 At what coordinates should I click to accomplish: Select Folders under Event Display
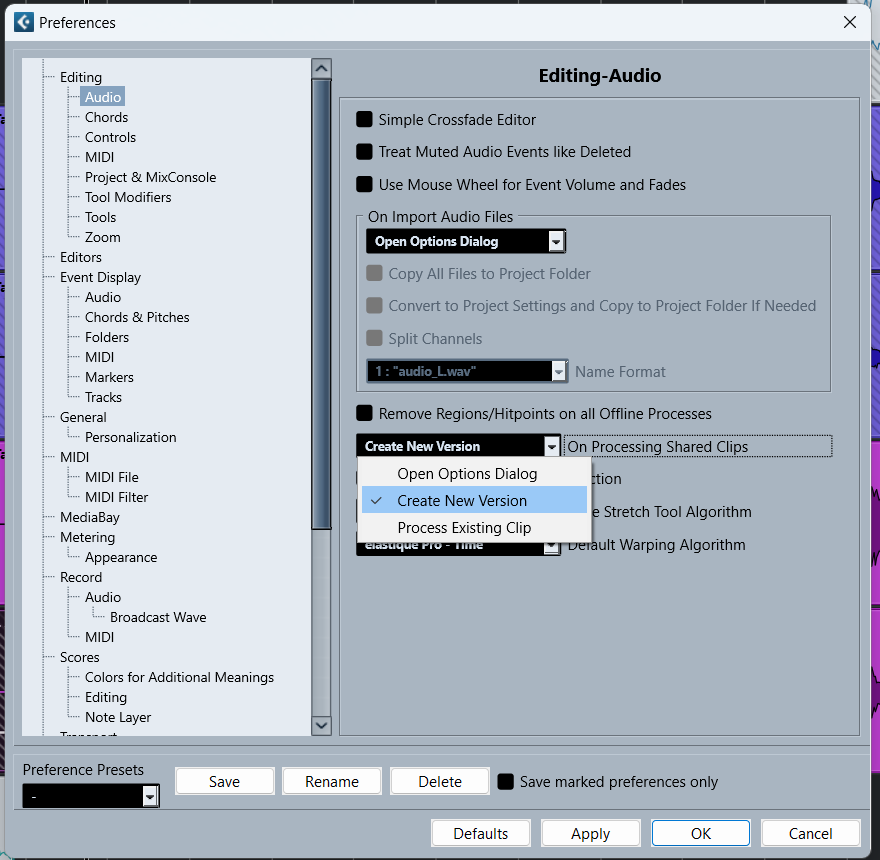point(107,337)
